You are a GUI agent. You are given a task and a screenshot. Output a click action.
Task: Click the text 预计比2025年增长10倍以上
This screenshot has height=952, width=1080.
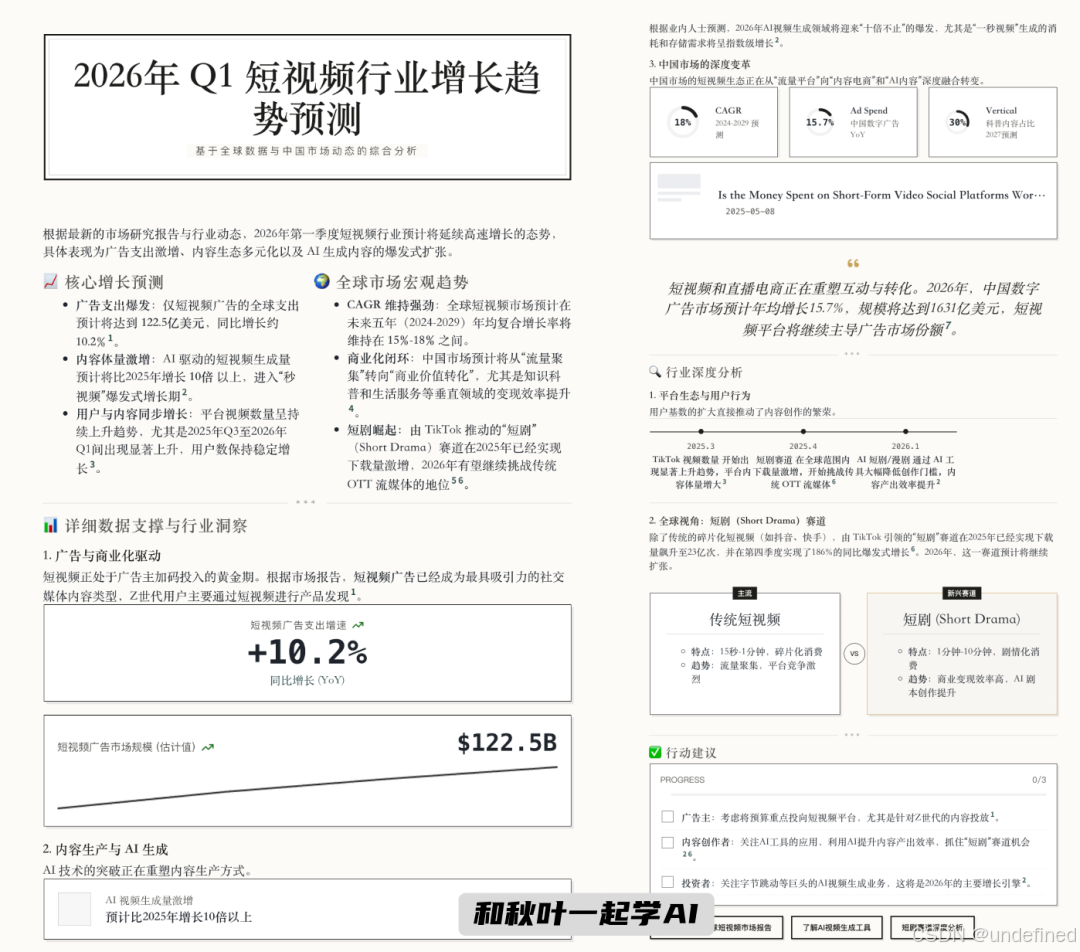(178, 918)
